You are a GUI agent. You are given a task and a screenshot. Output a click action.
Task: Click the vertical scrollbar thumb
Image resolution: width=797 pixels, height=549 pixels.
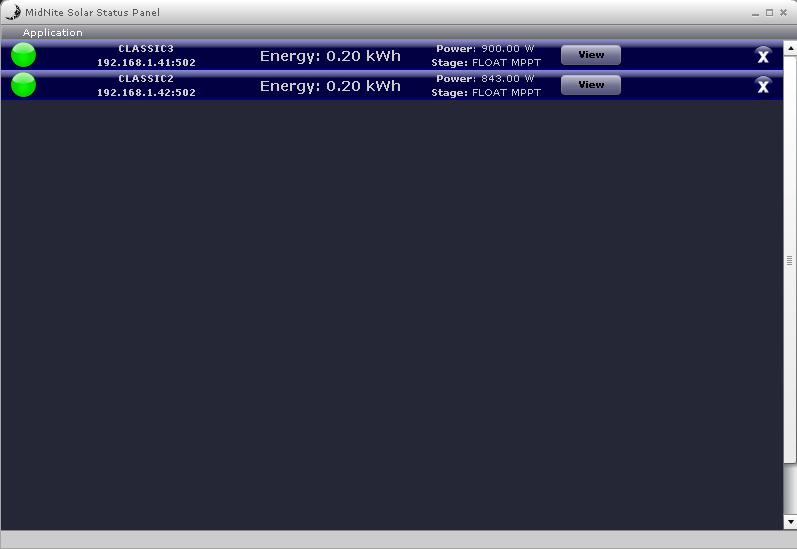(790, 260)
